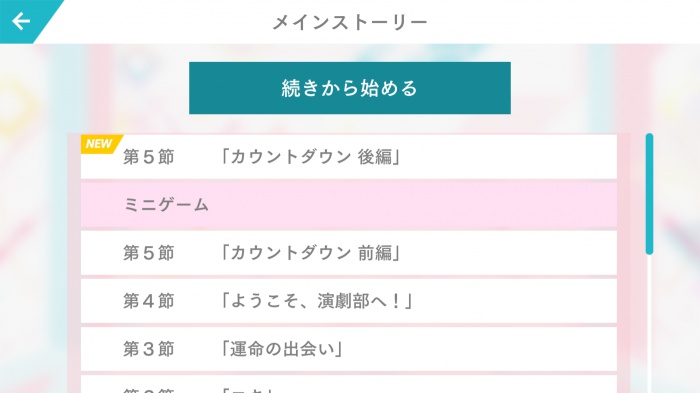Select the pink ミニゲーム row
This screenshot has width=700, height=393.
(x=349, y=205)
